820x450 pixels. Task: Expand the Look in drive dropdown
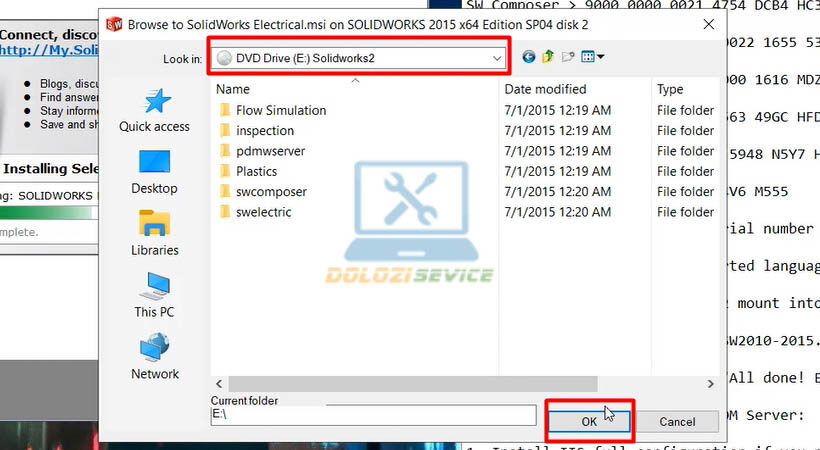click(x=497, y=59)
